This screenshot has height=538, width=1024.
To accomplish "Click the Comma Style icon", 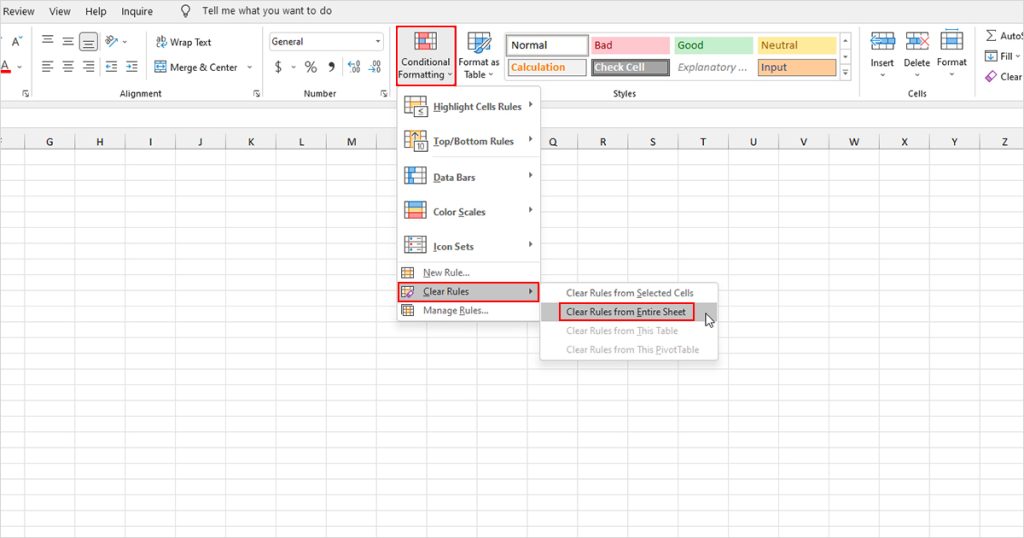I will pyautogui.click(x=331, y=67).
